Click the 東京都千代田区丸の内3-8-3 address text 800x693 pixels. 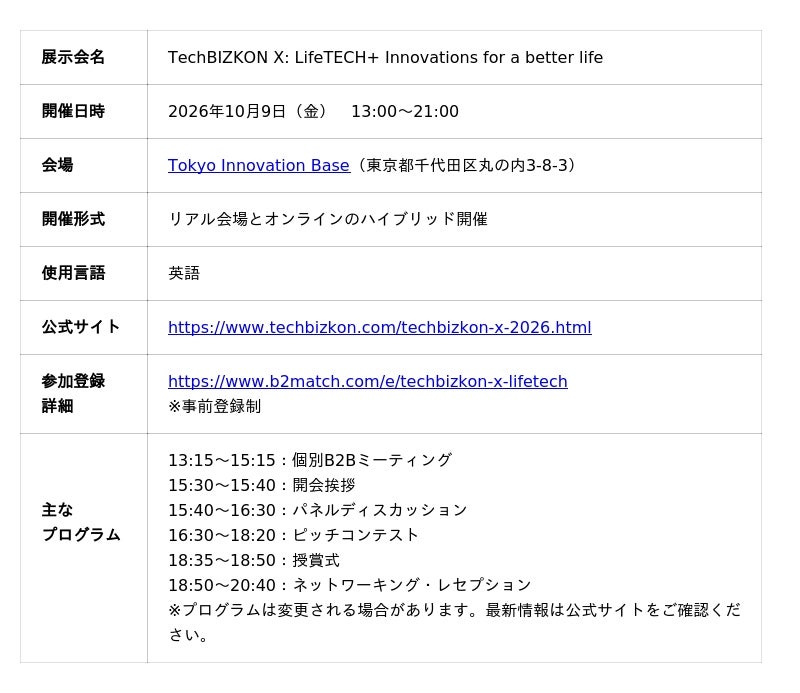pyautogui.click(x=467, y=165)
